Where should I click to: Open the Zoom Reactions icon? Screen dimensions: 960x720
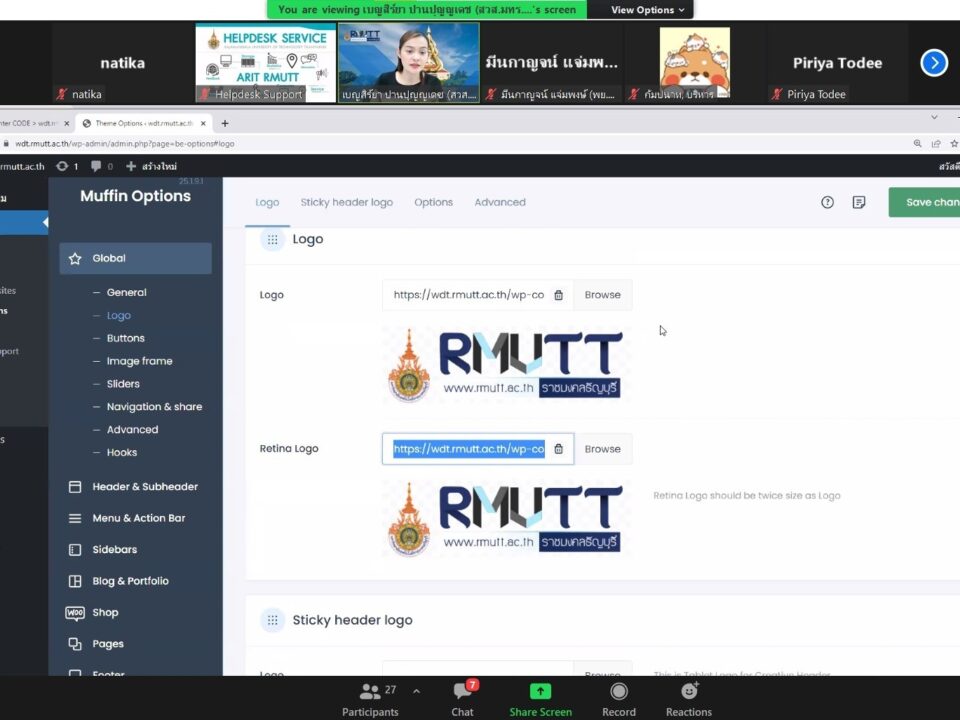pyautogui.click(x=689, y=691)
